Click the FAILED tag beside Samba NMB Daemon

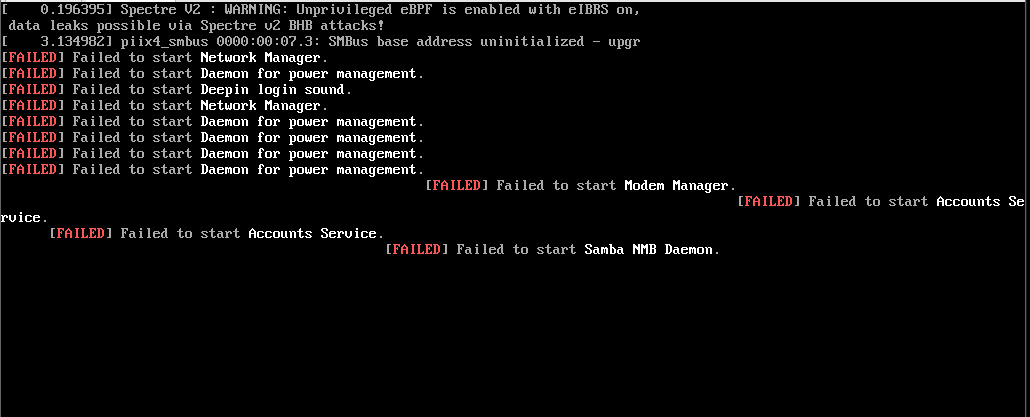[x=416, y=249]
